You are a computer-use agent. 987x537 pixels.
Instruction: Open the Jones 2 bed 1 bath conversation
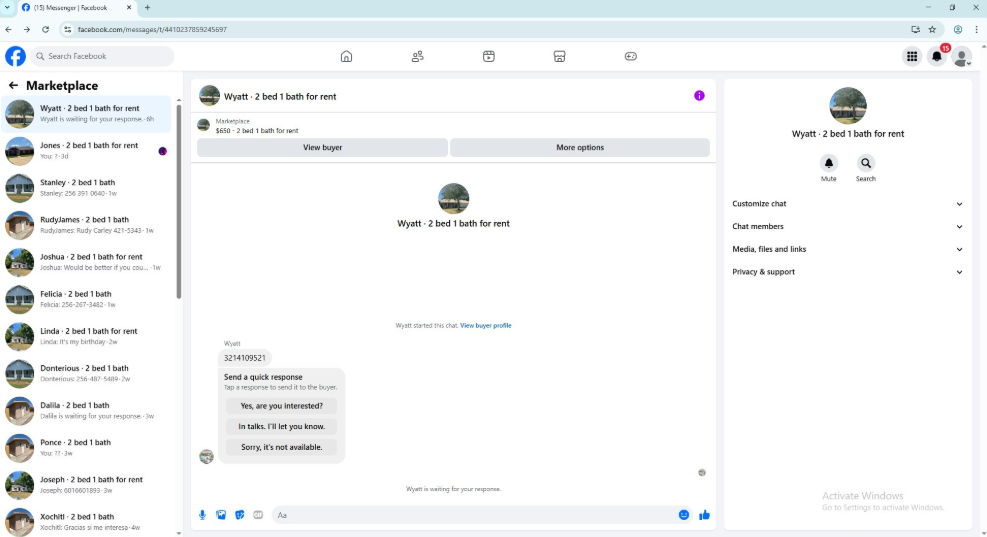point(86,150)
